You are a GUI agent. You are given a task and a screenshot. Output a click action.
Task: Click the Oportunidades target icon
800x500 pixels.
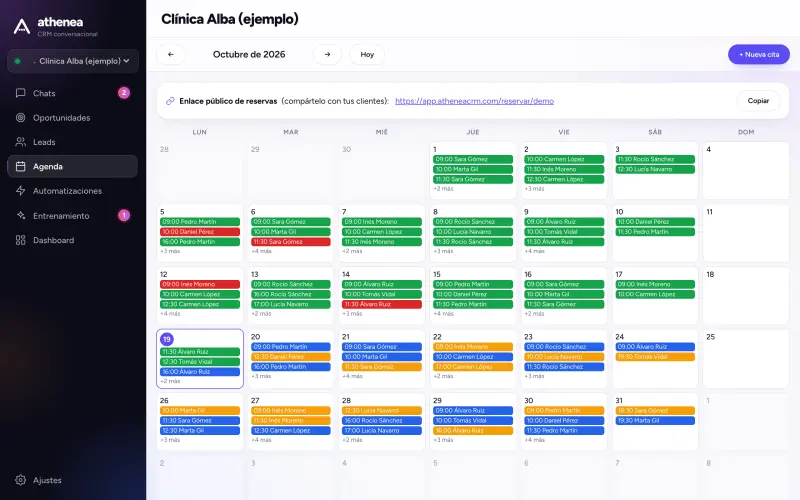(20, 117)
